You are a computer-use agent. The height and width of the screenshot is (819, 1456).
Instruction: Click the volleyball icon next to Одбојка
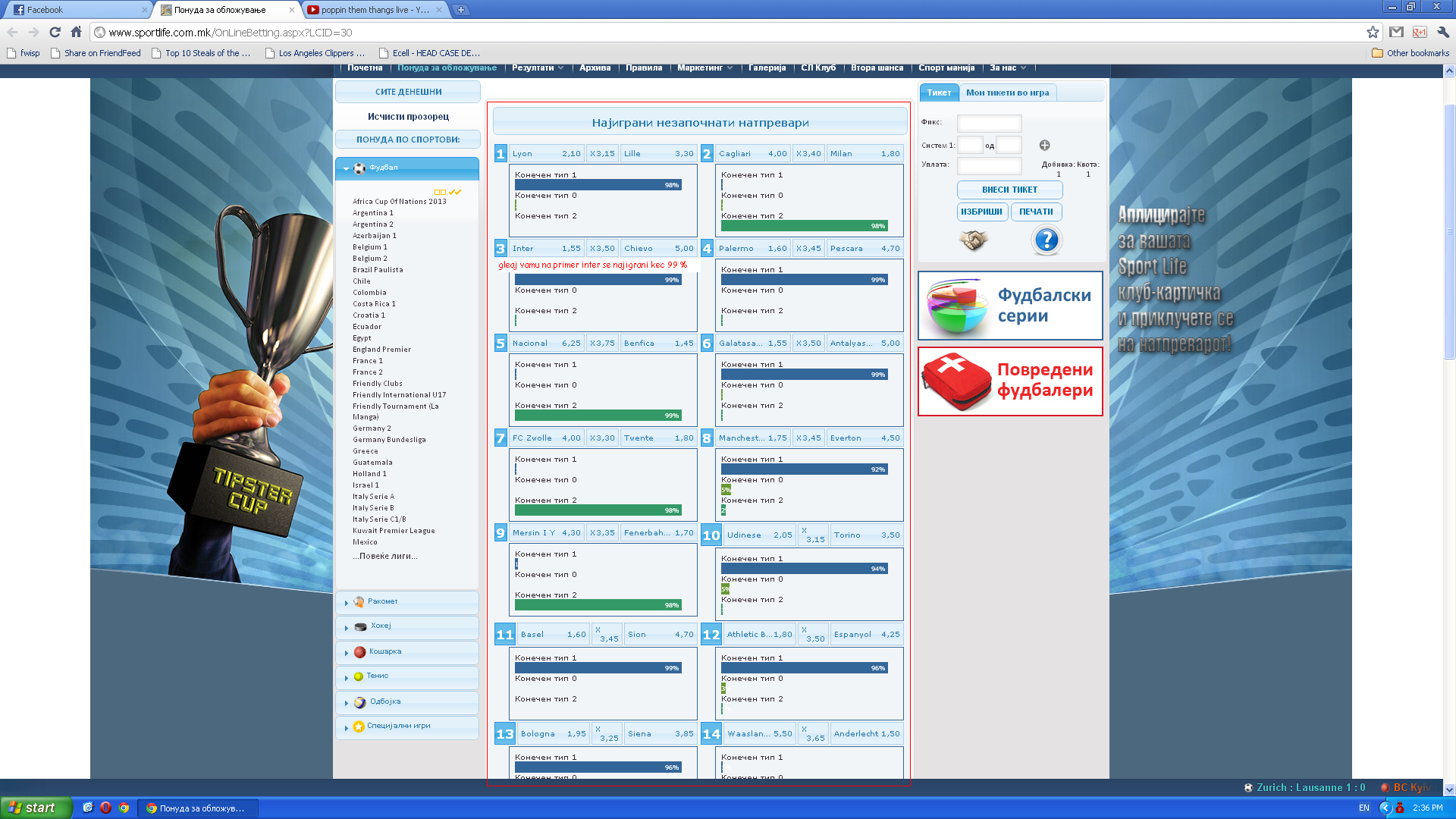pos(360,702)
